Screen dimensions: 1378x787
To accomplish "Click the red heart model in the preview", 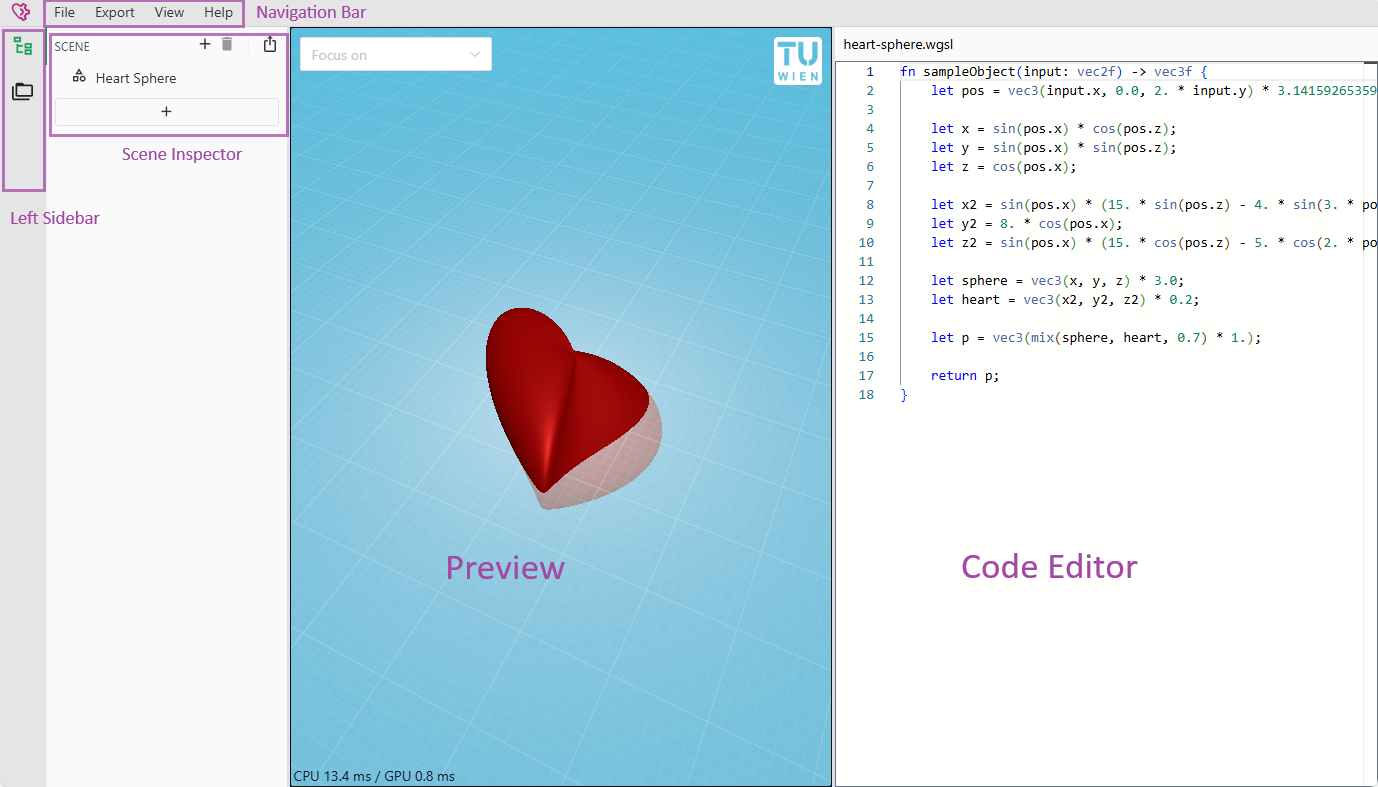I will [x=565, y=400].
